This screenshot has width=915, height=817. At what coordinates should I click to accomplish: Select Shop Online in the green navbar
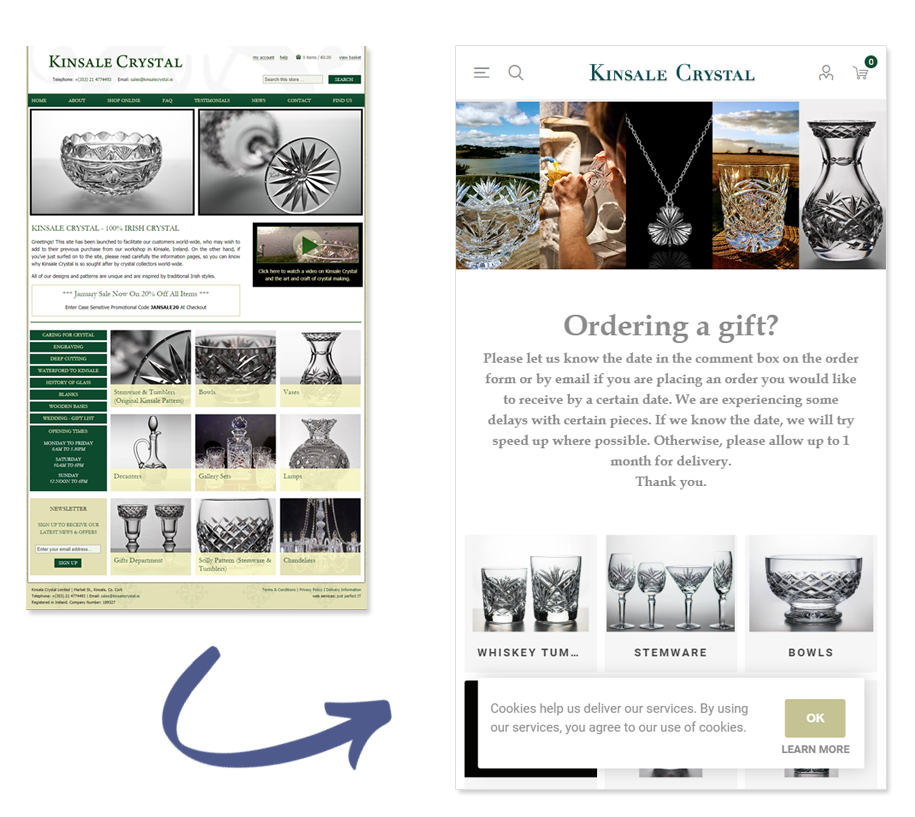coord(124,101)
